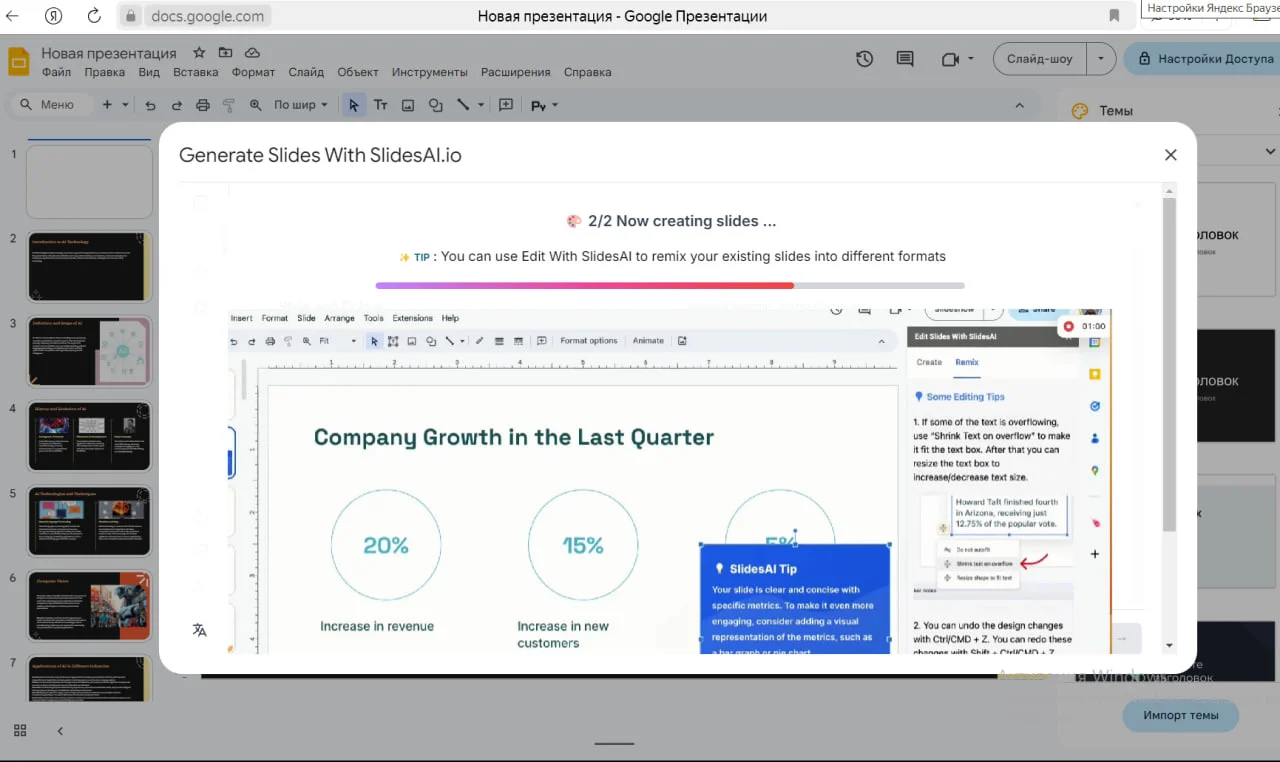
Task: Click the Импорт темы button
Action: click(x=1180, y=715)
